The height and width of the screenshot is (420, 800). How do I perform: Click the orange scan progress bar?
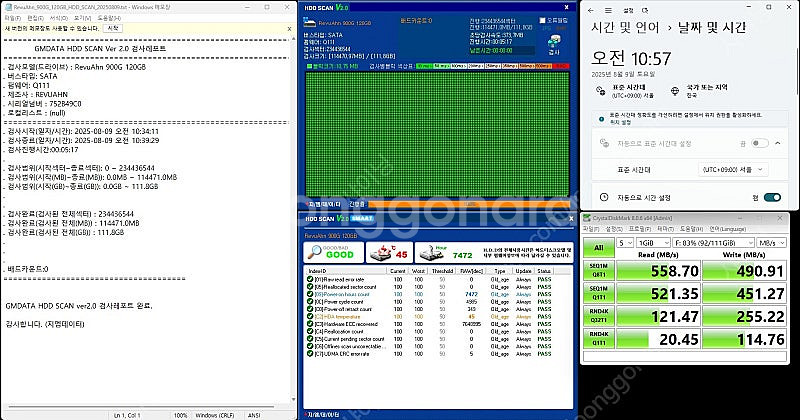coord(468,204)
